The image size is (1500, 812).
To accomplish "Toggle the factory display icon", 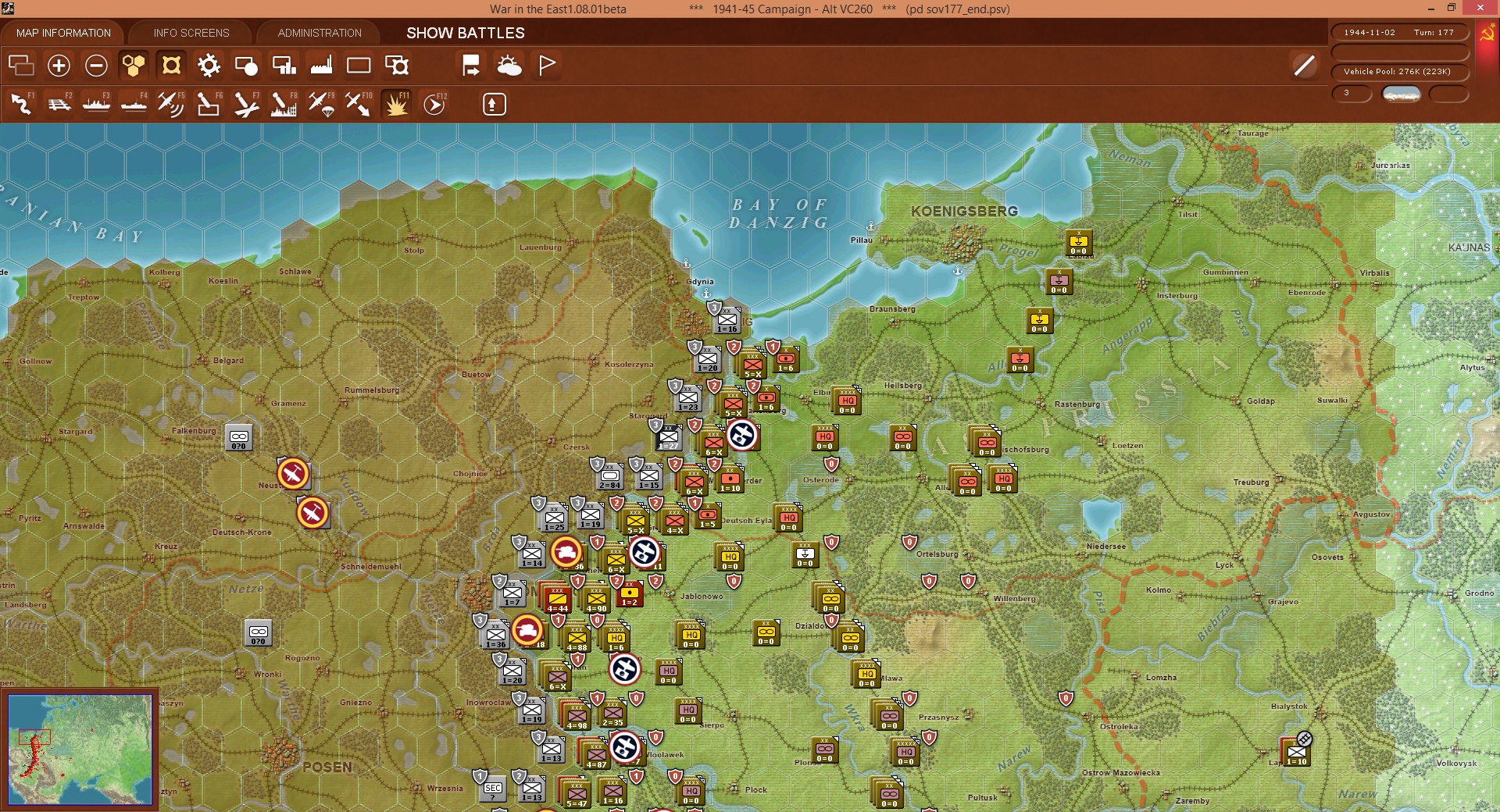I will (321, 66).
